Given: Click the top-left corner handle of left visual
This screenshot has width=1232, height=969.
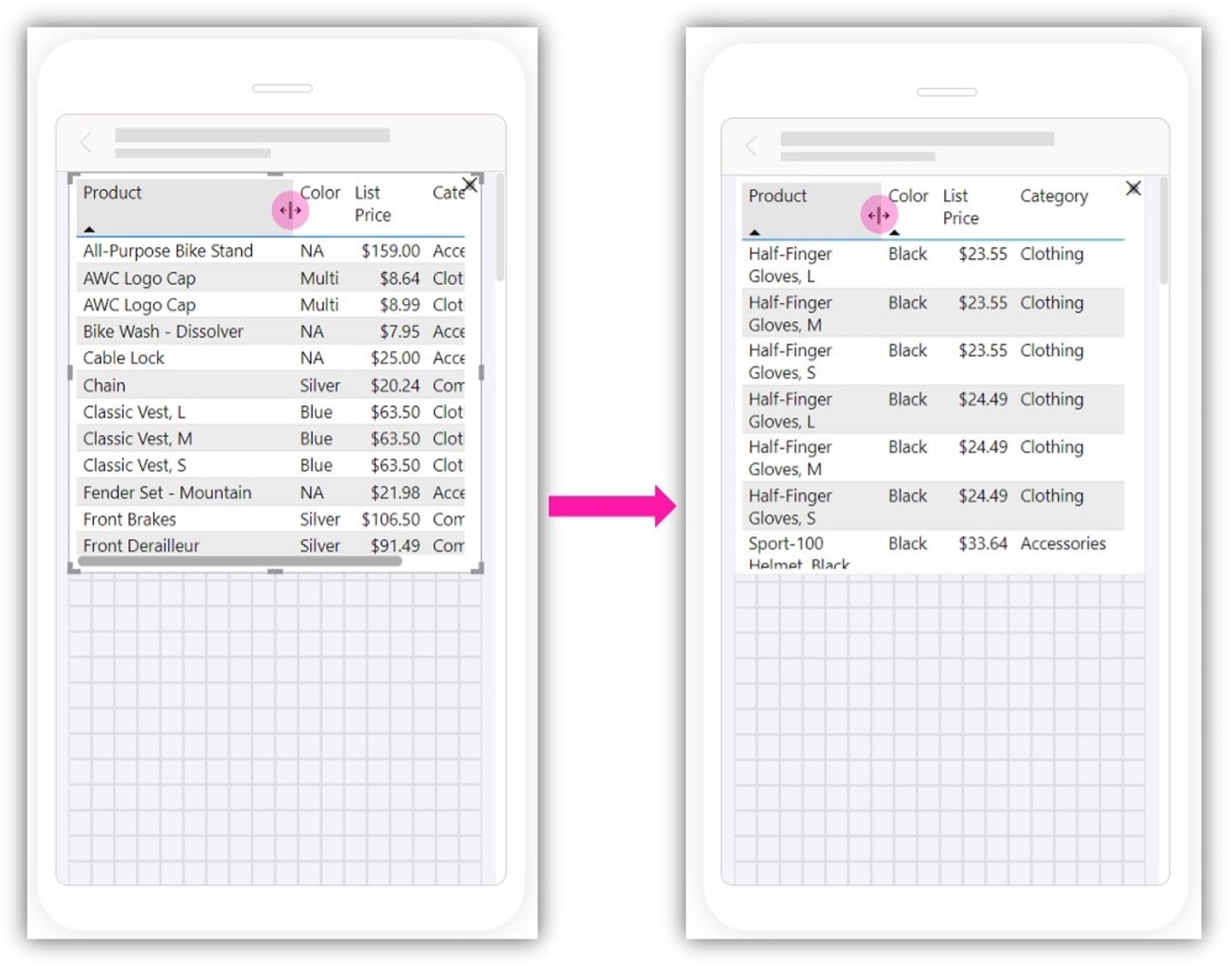Looking at the screenshot, I should click(x=74, y=177).
